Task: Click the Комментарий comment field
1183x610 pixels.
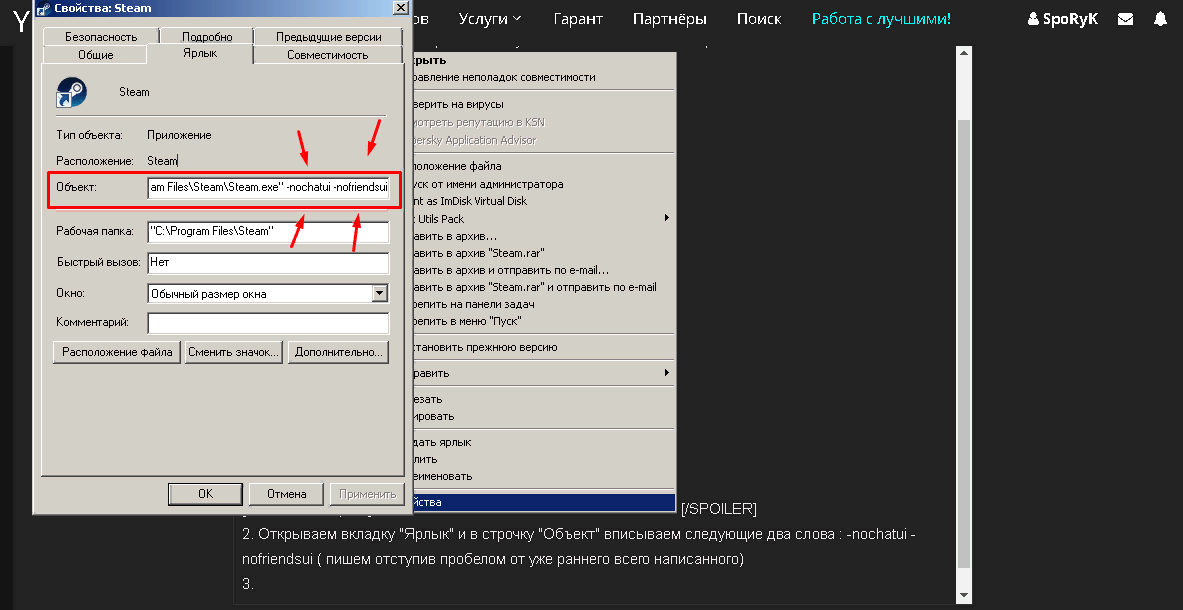Action: (x=268, y=323)
